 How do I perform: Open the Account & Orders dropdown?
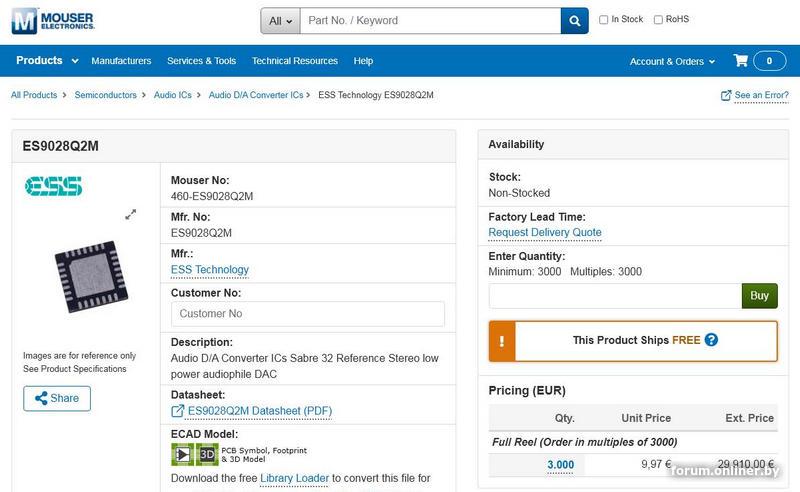coord(672,61)
